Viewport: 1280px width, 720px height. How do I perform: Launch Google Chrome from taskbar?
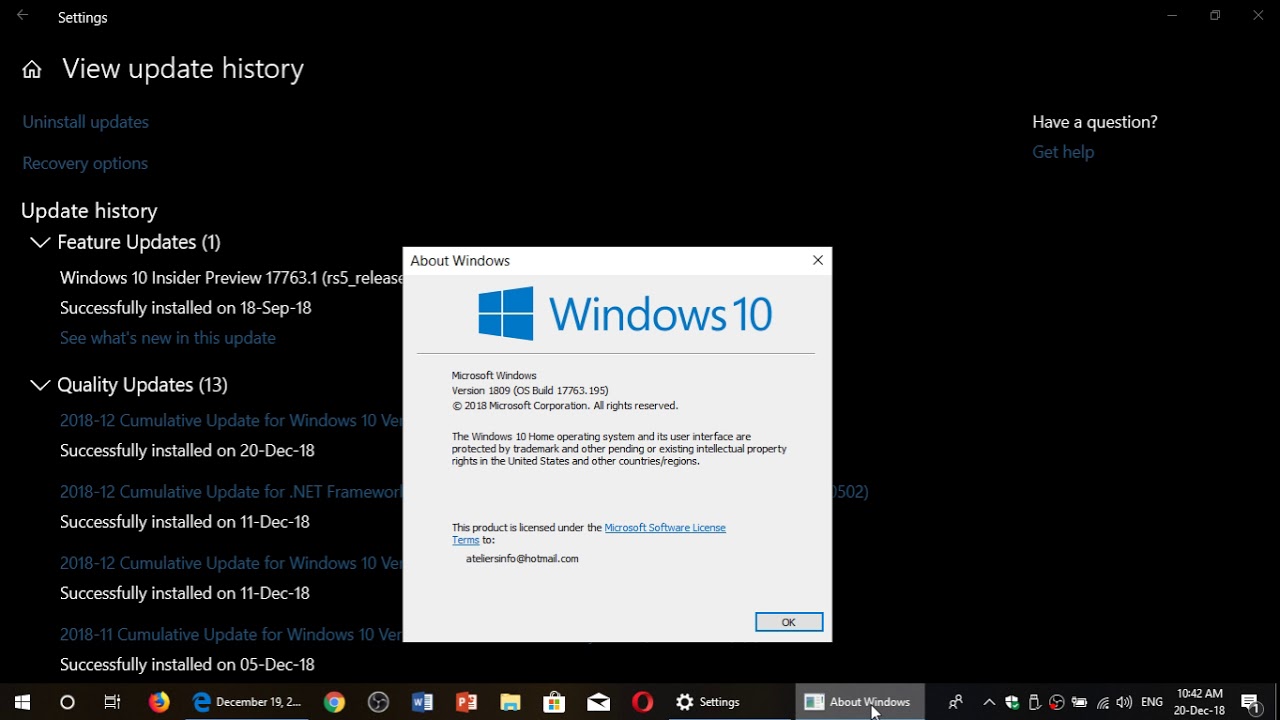(334, 702)
